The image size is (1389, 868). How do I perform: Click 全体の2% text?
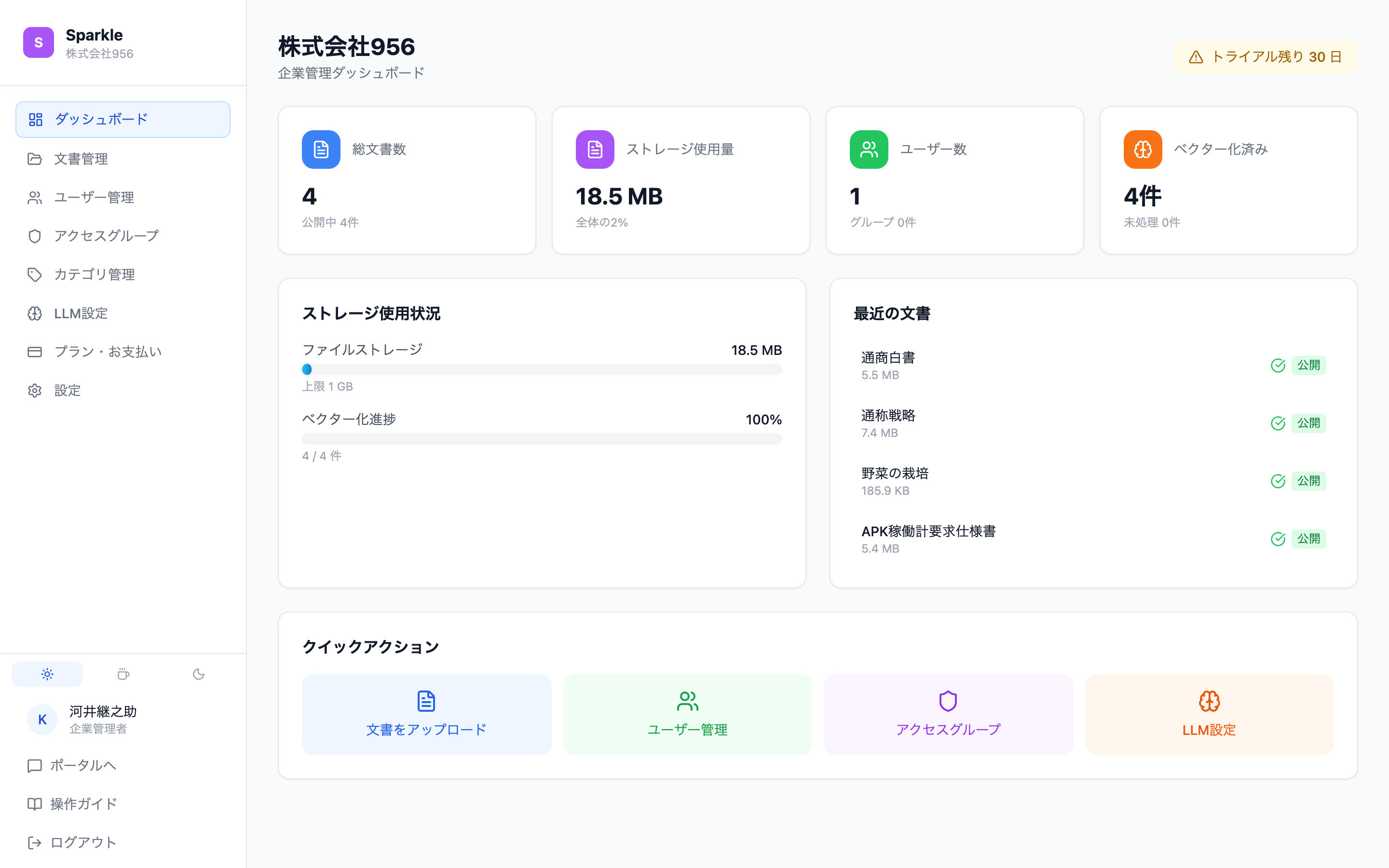[x=601, y=223]
